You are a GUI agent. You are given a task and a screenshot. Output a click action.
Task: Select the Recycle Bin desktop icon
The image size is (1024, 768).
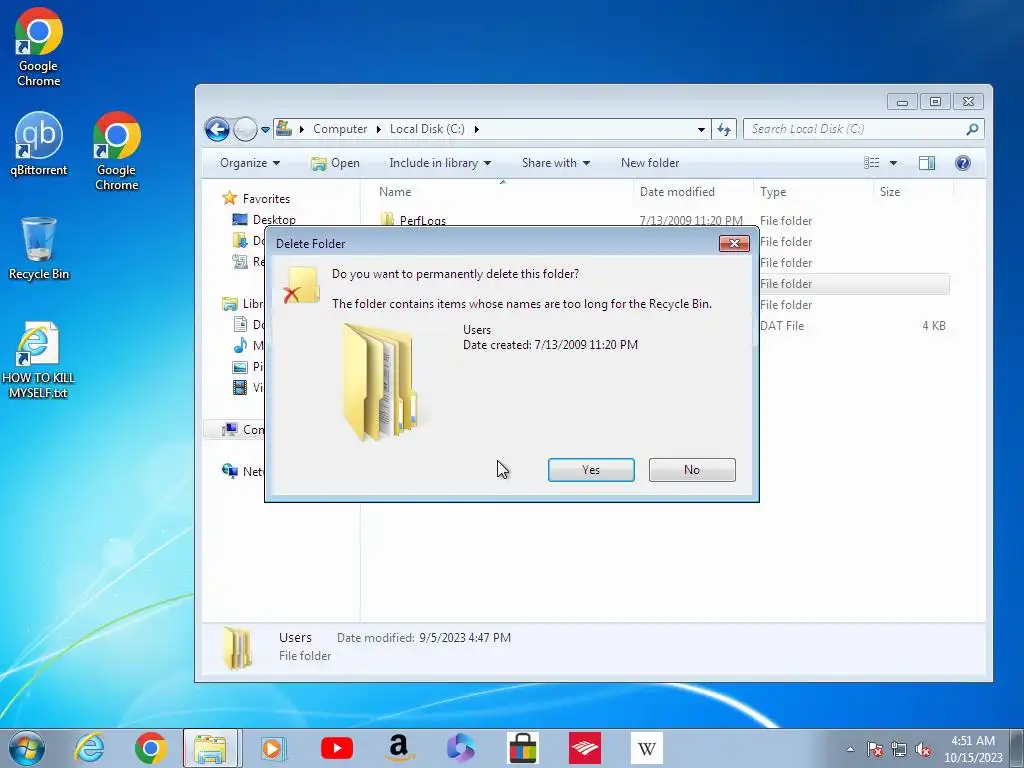pos(39,248)
